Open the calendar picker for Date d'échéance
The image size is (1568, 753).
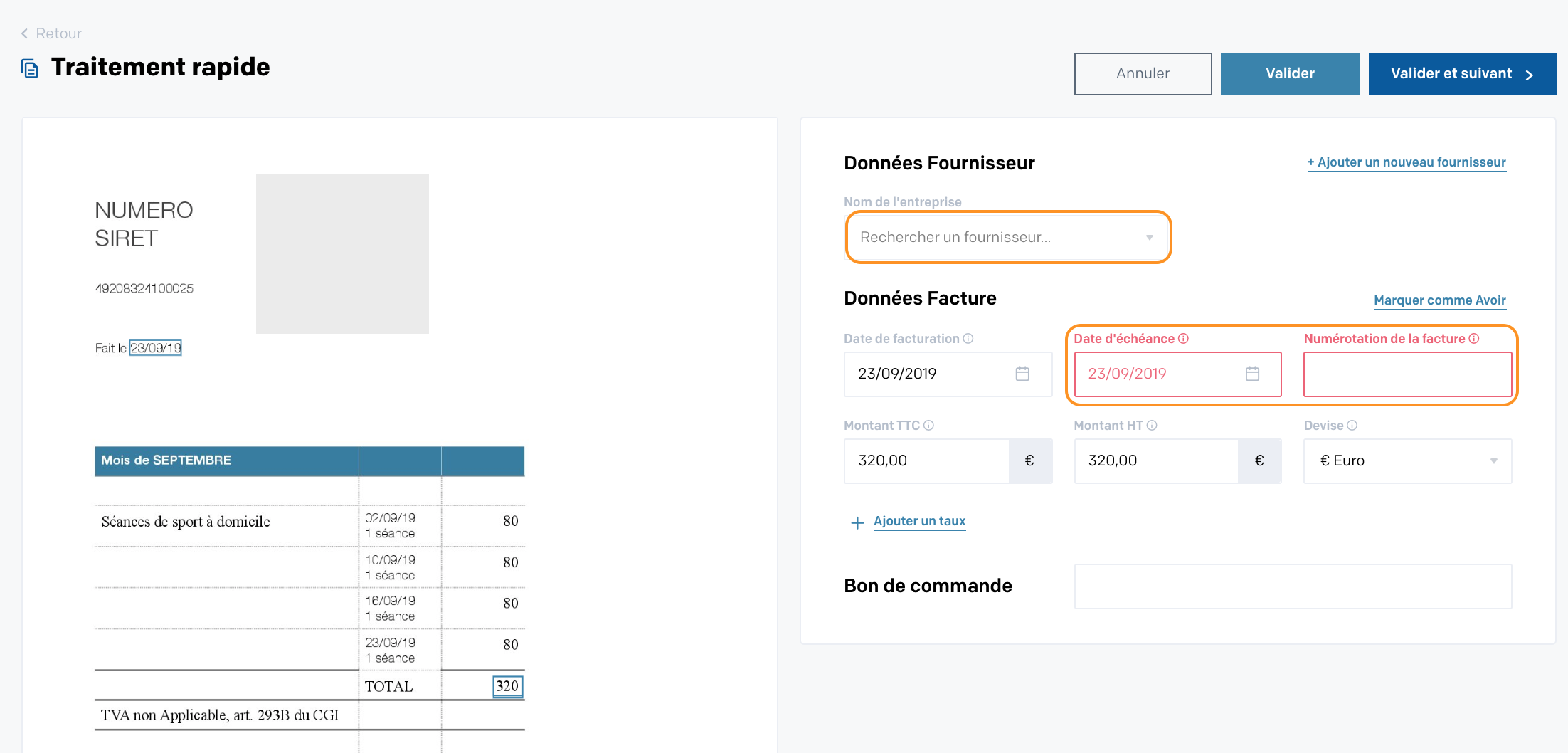1252,374
